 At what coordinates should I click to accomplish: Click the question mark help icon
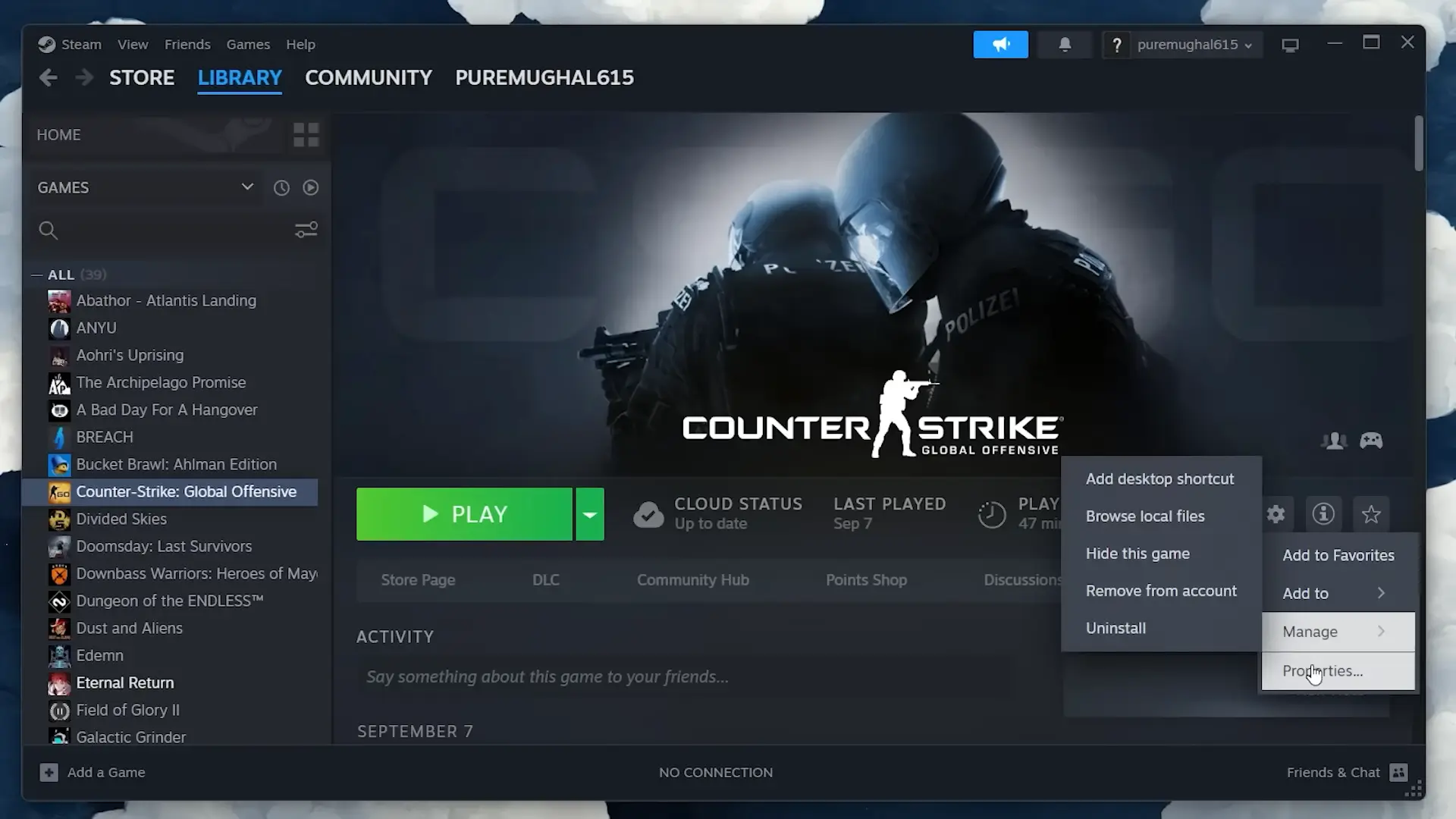coord(1116,45)
